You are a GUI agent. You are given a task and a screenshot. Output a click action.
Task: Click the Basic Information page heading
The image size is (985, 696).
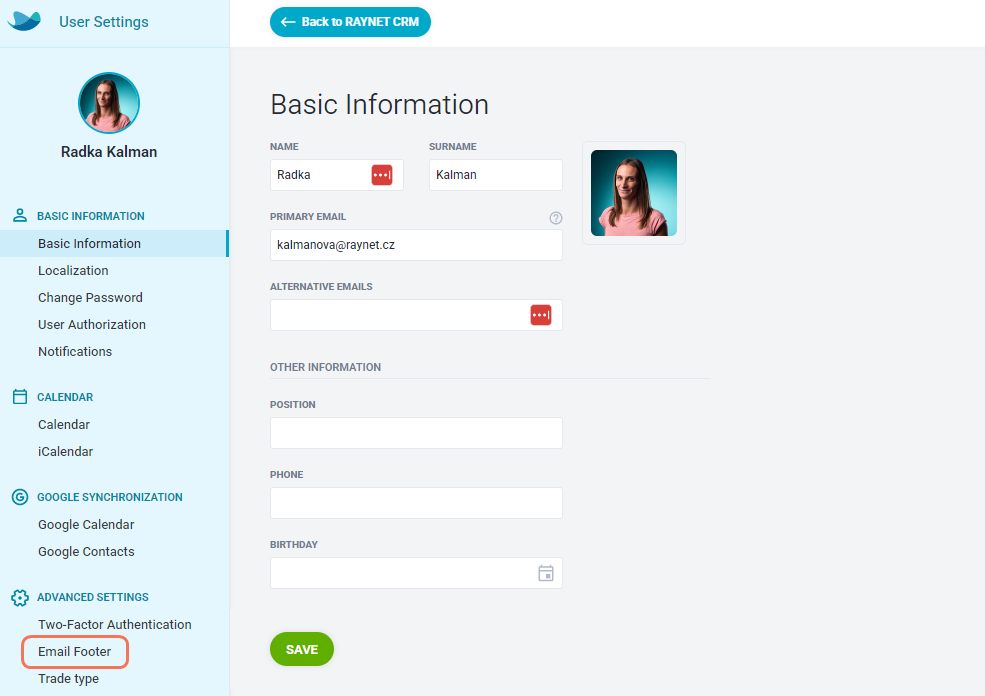pos(379,104)
